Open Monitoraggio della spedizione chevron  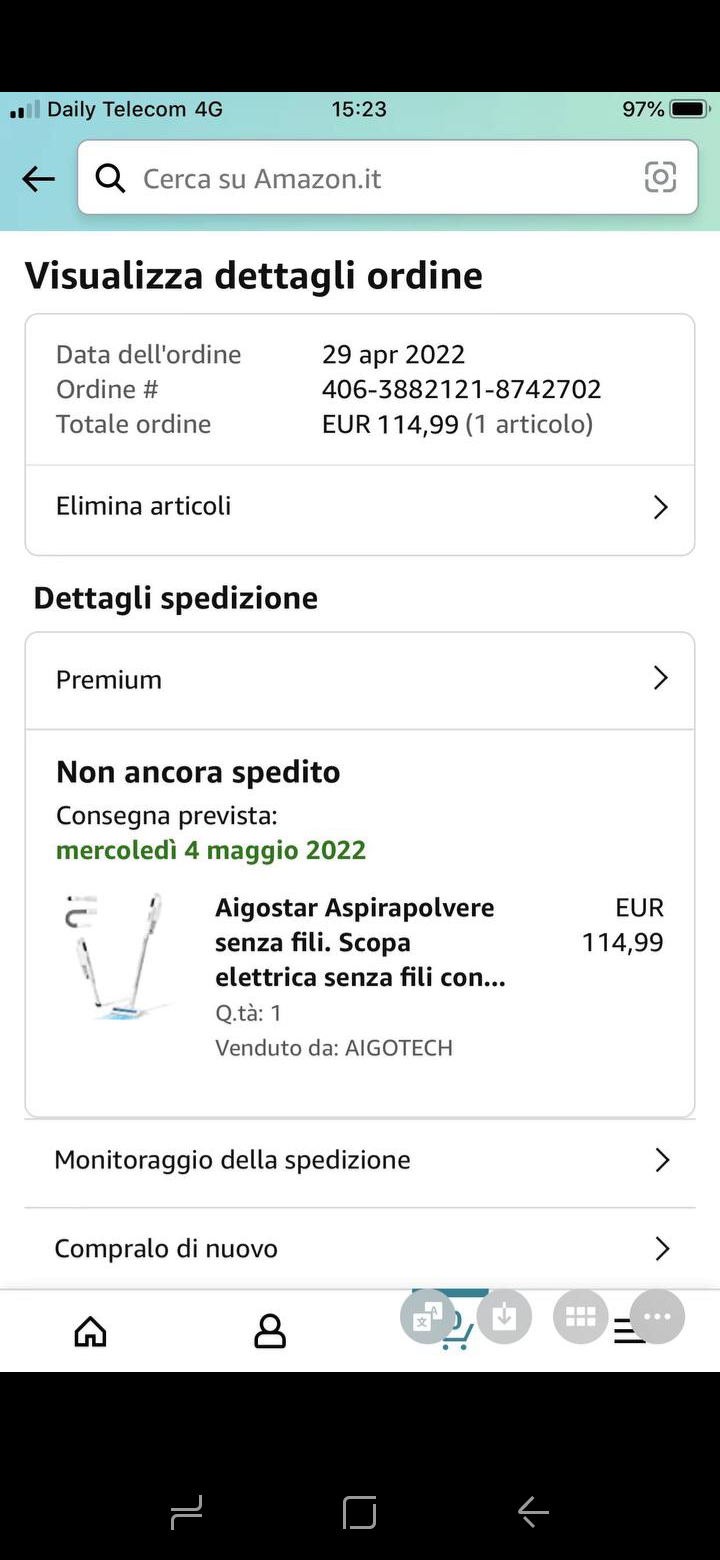tap(661, 1160)
